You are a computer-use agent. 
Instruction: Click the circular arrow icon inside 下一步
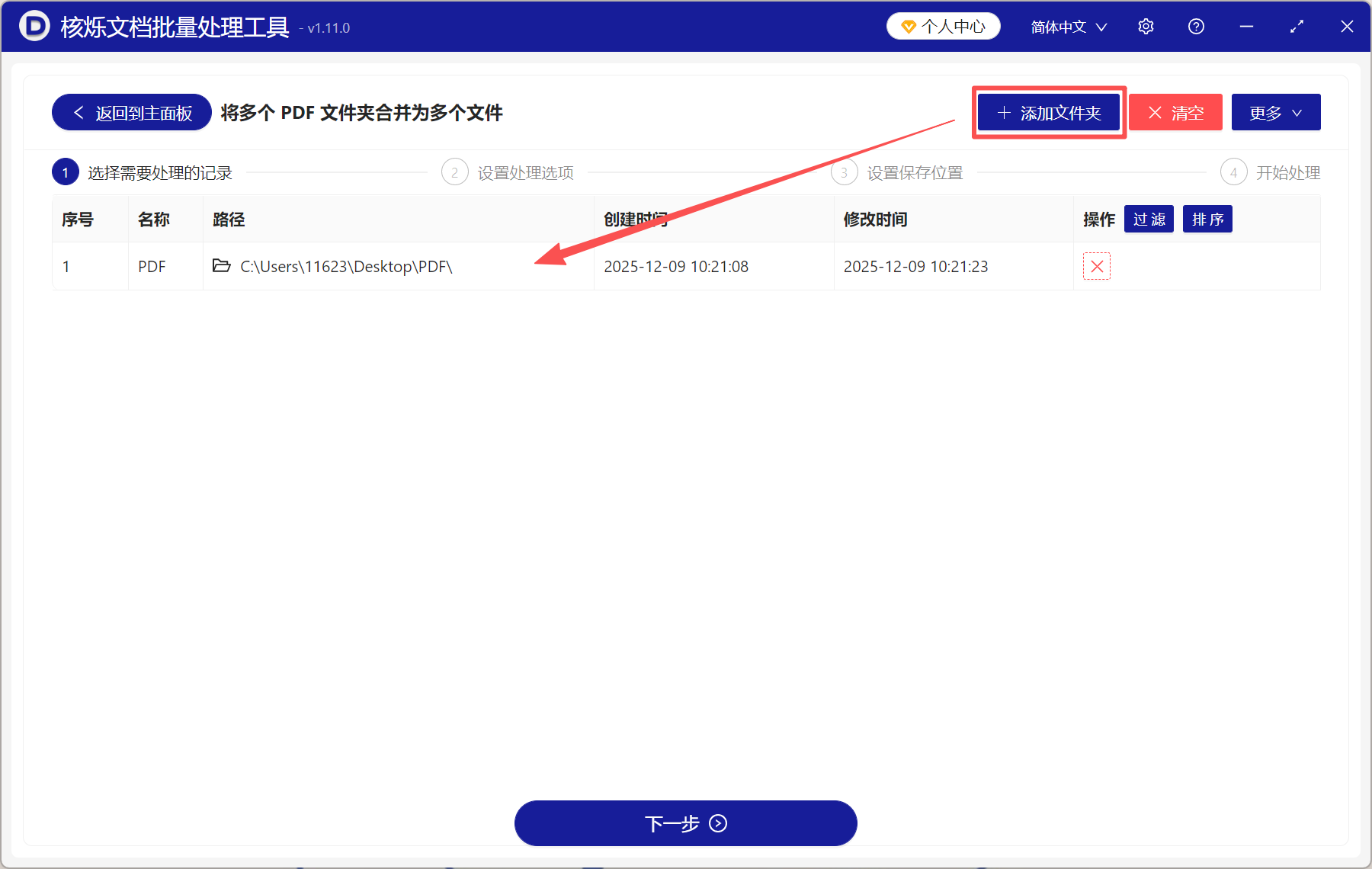[716, 824]
